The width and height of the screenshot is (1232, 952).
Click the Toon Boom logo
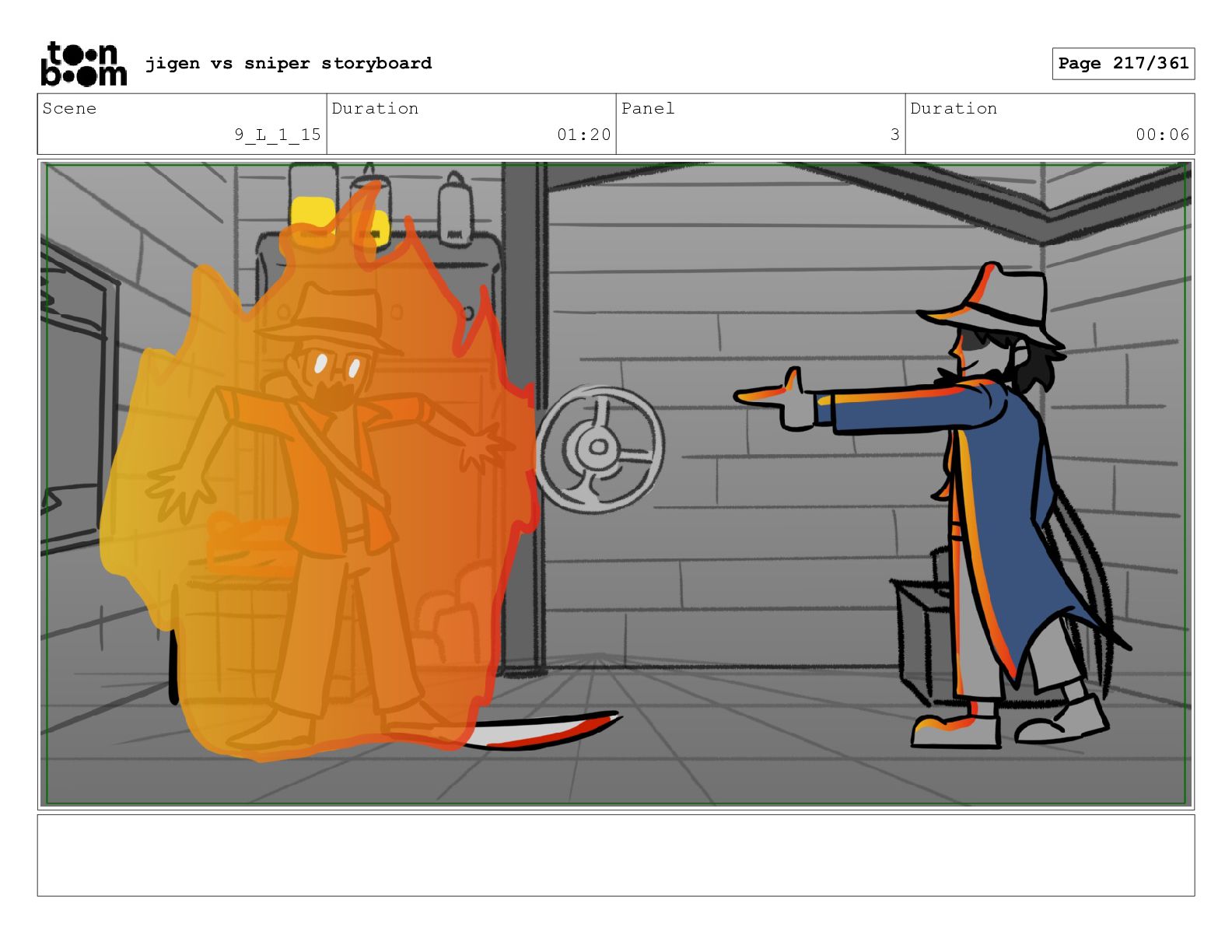point(83,64)
